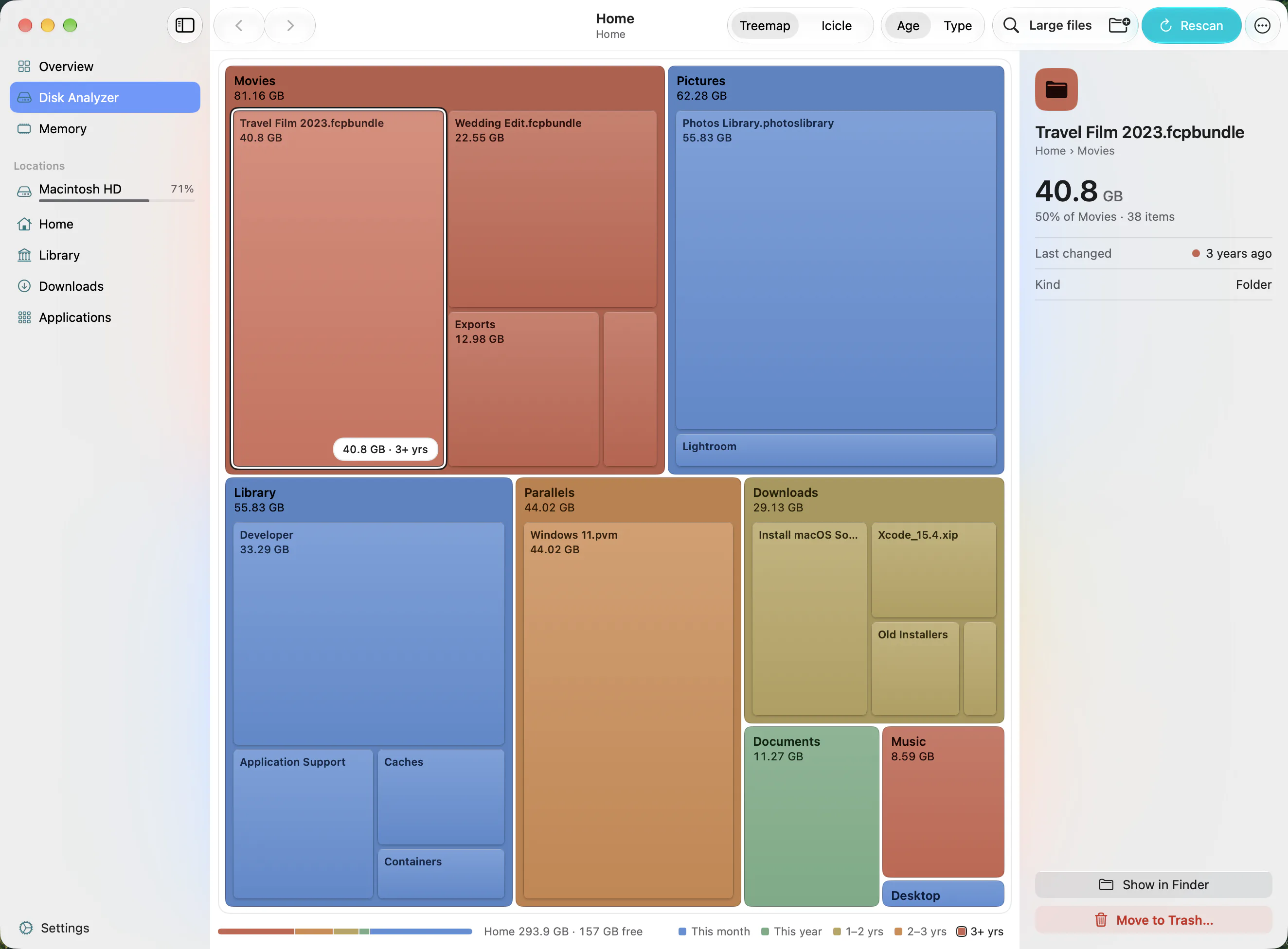Screen dimensions: 1288x949
Task: Click the 2–3 yrs legend swatch
Action: tap(898, 931)
